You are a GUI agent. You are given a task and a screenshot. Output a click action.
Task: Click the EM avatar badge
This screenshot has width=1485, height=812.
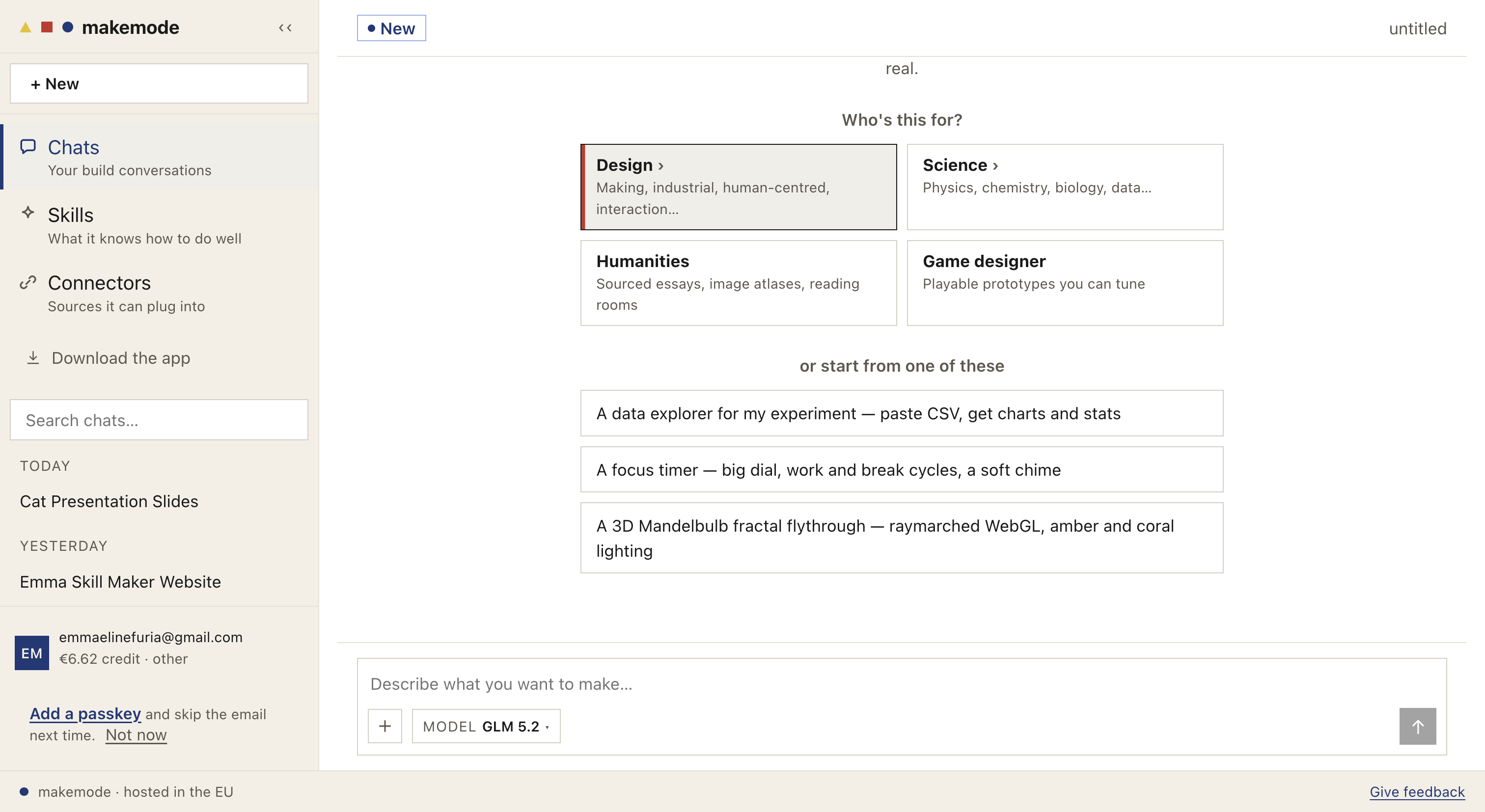32,652
